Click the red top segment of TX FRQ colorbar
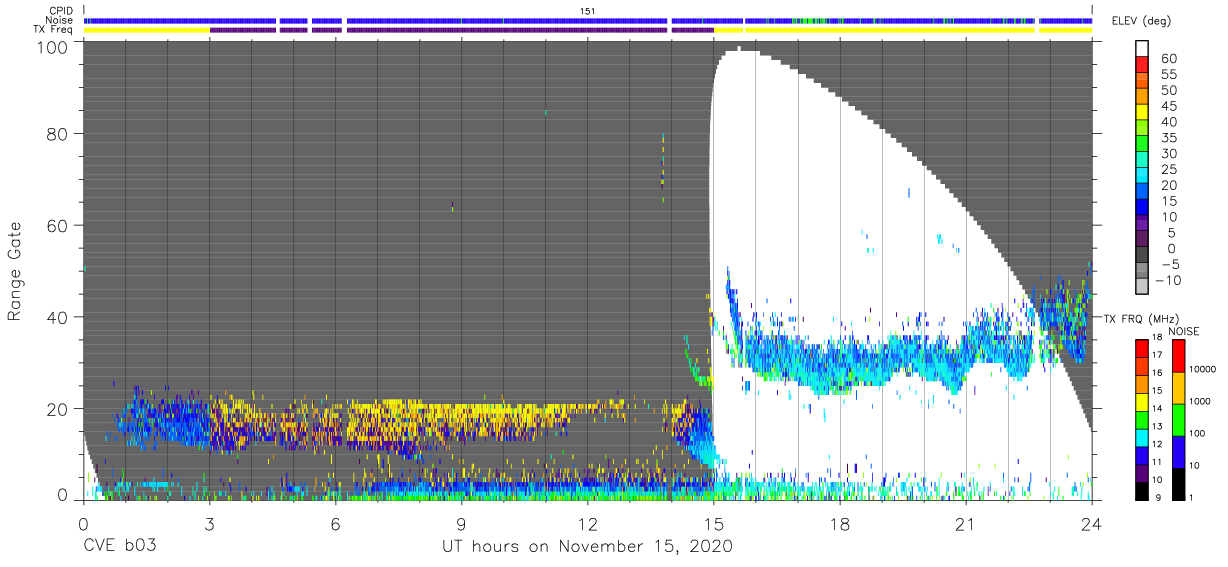 pos(1143,347)
